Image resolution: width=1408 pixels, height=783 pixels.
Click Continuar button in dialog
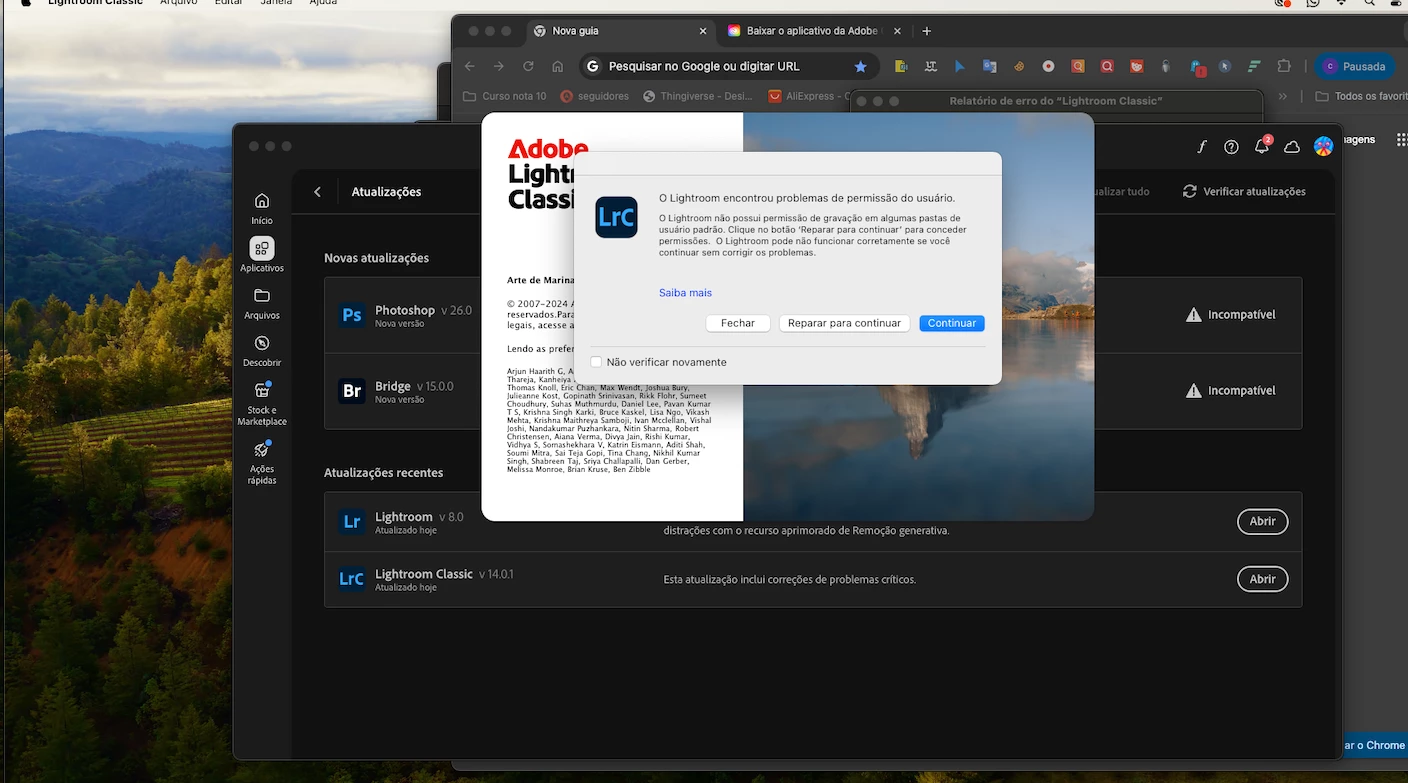(951, 323)
